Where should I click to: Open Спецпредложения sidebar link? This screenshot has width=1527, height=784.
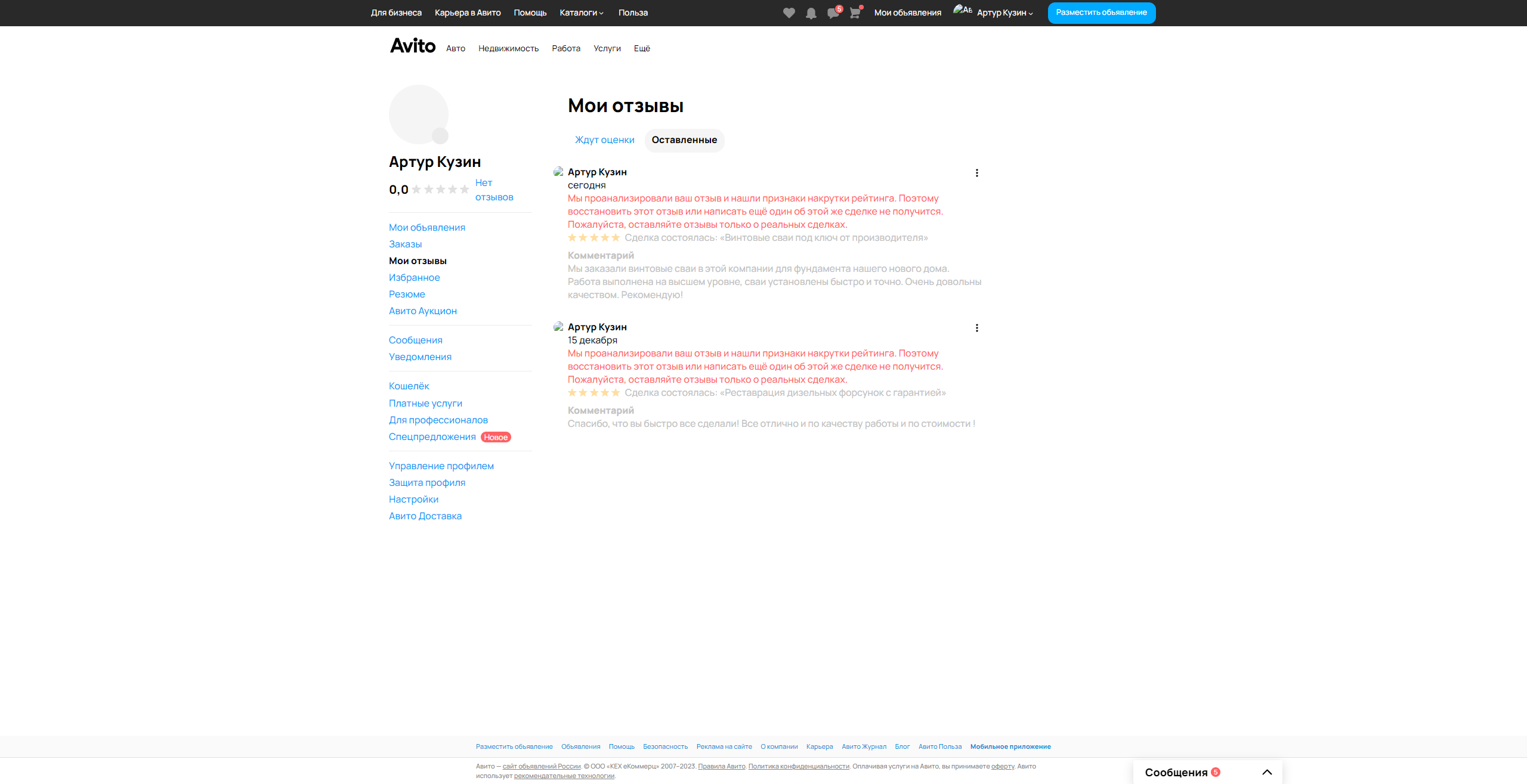[432, 437]
